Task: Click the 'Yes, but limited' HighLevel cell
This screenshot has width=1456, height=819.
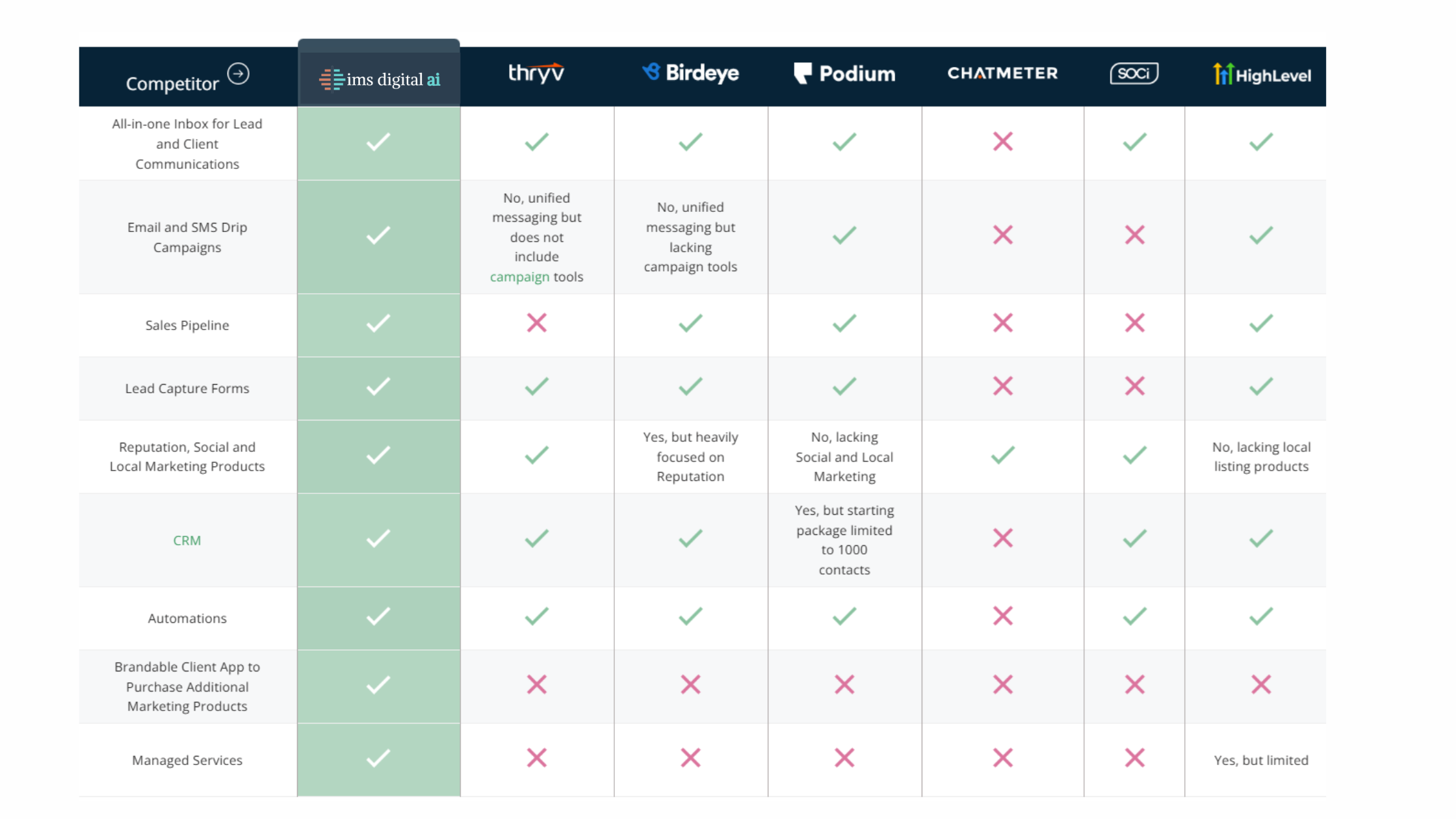Action: pyautogui.click(x=1261, y=760)
